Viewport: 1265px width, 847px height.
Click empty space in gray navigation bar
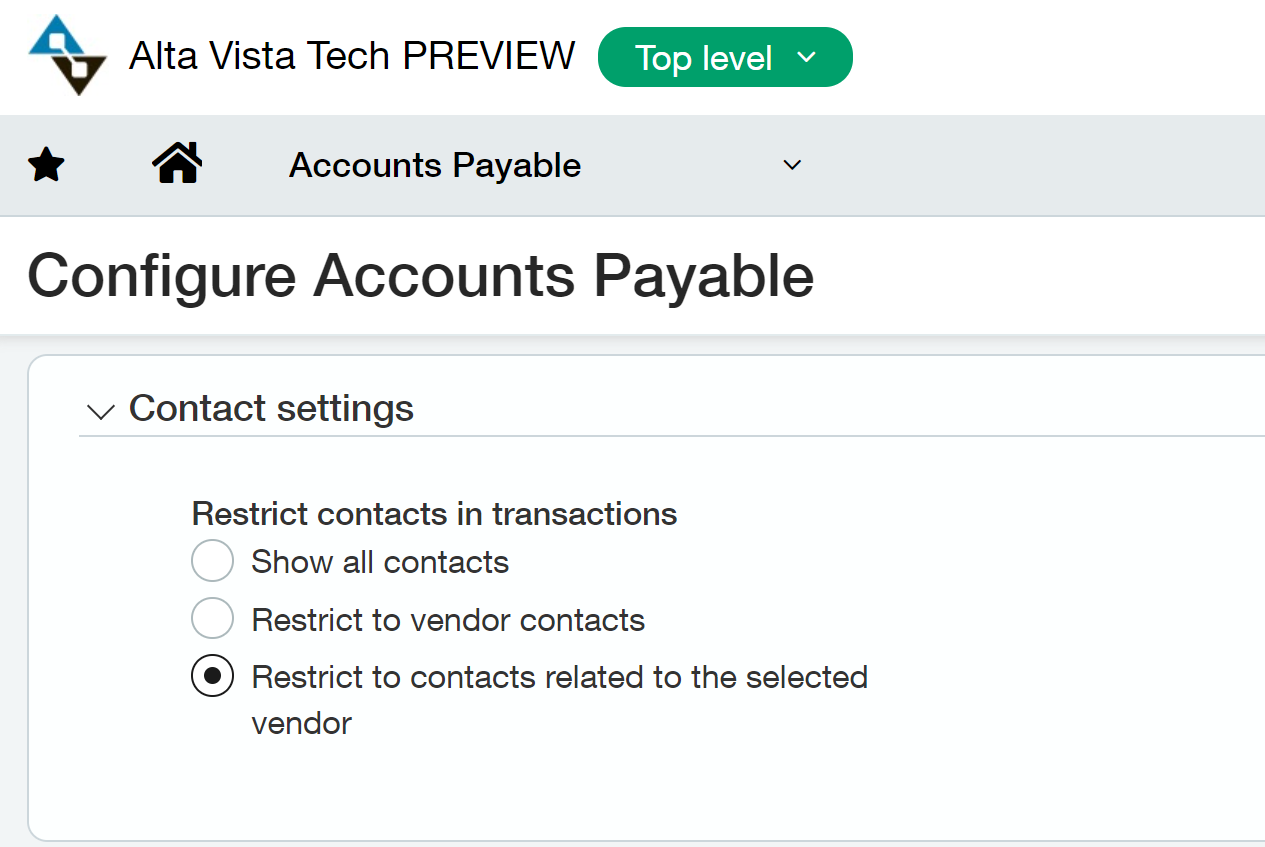(x=1030, y=165)
